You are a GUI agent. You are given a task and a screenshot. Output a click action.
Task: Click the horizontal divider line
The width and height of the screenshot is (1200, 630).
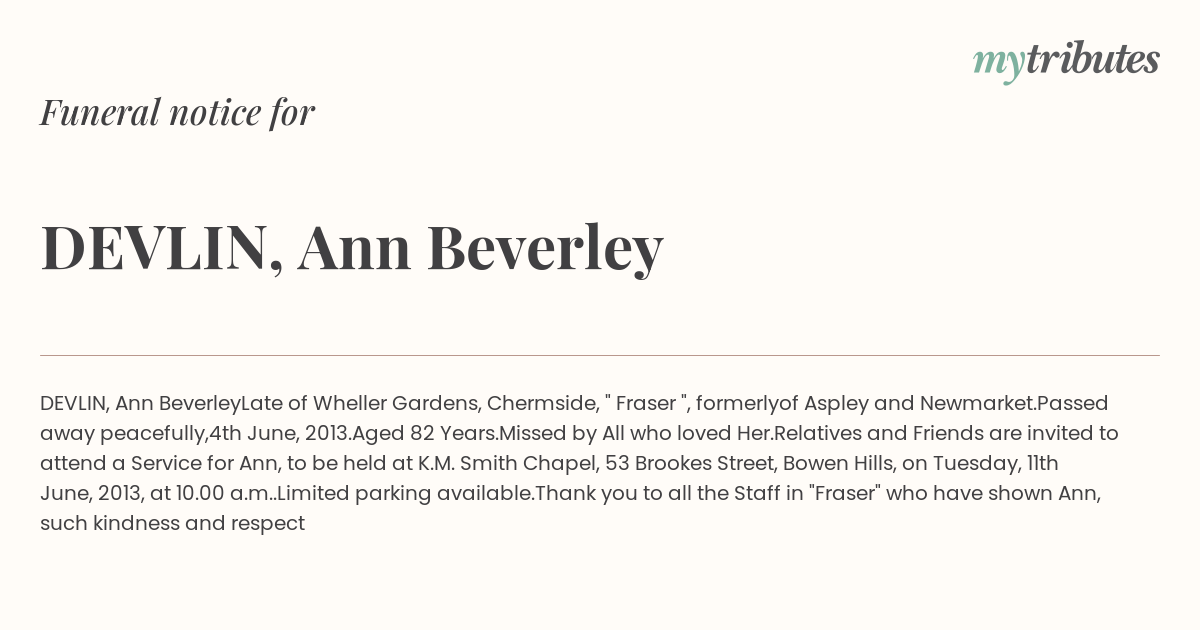(600, 355)
